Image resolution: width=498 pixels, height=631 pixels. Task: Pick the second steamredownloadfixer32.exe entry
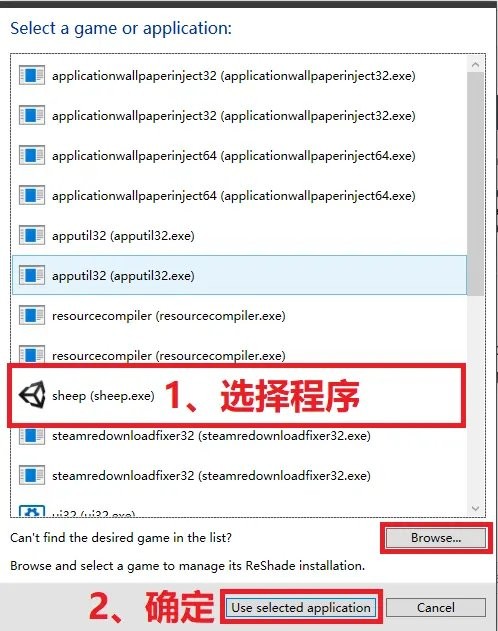pyautogui.click(x=239, y=475)
